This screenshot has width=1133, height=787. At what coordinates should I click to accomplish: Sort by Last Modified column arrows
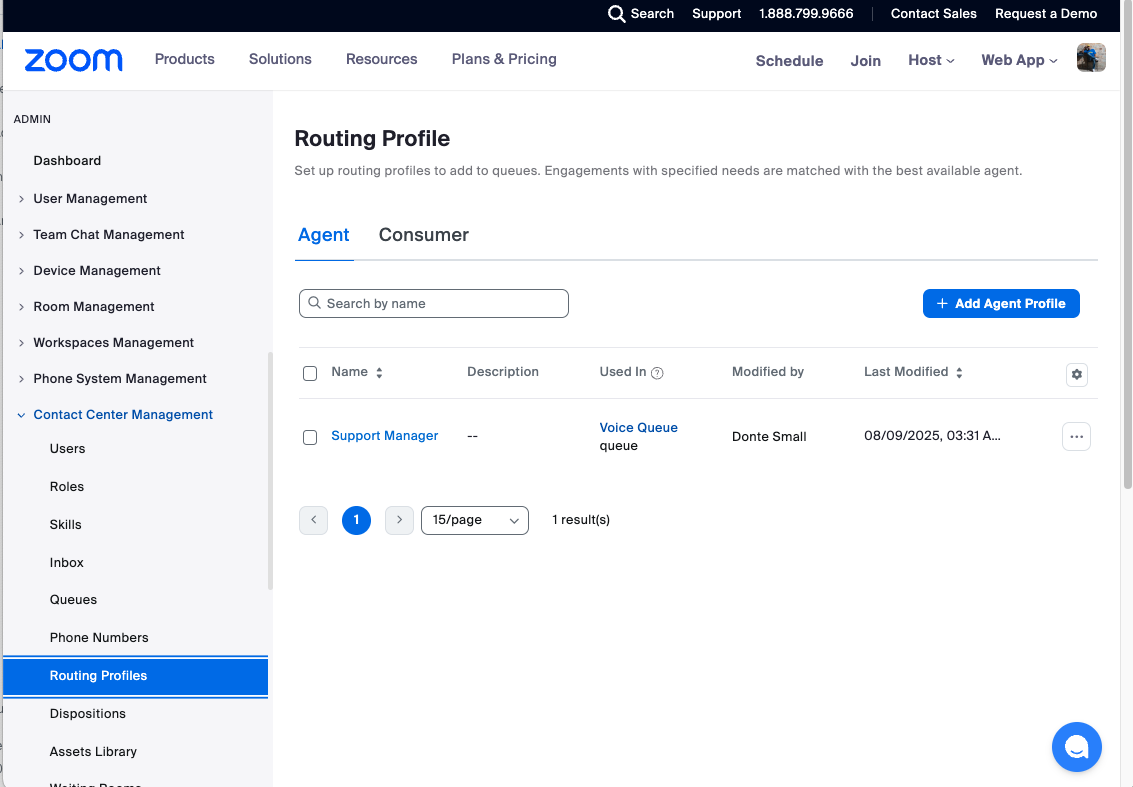click(x=959, y=373)
